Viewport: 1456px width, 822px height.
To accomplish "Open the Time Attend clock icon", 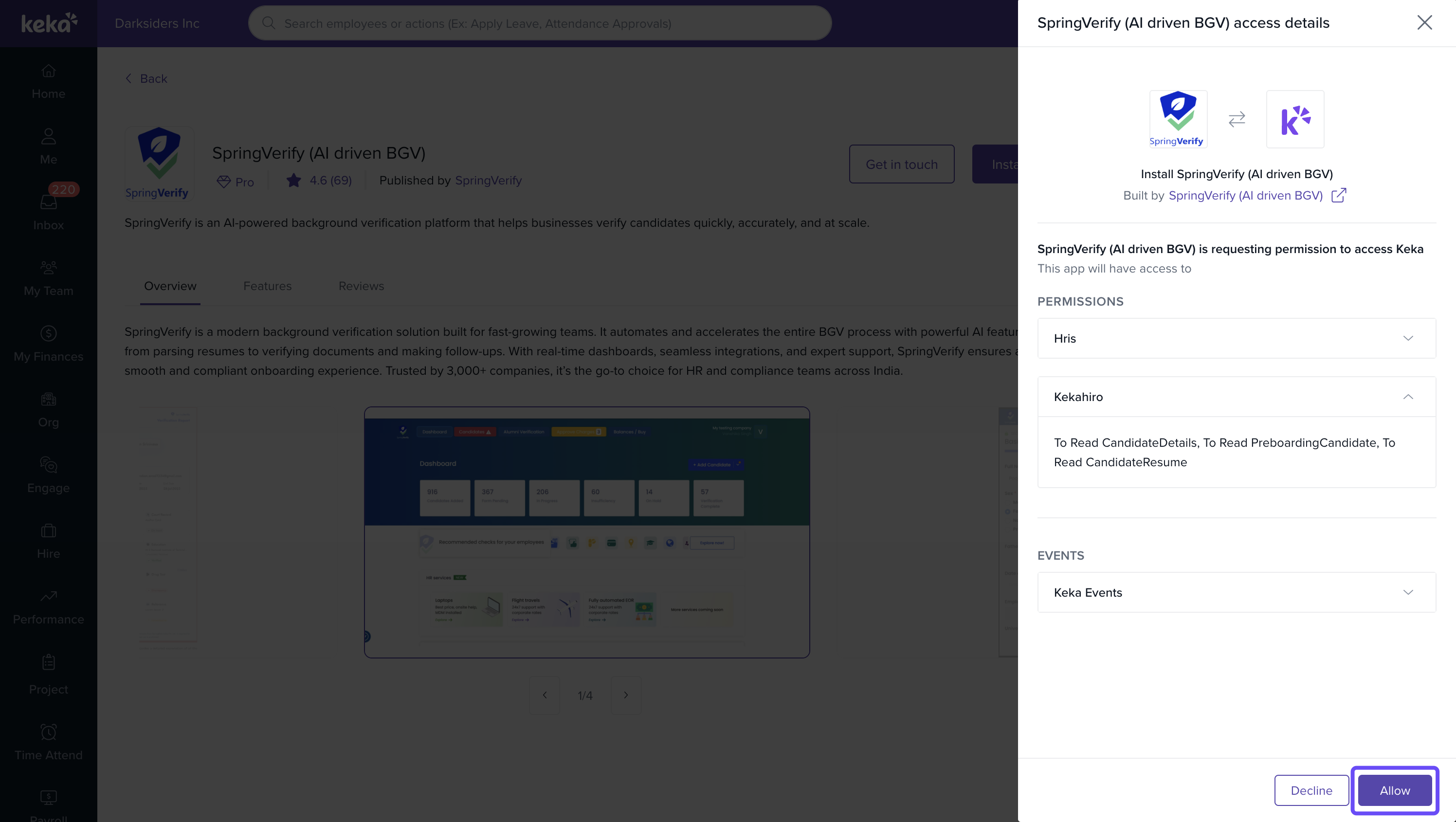I will [48, 731].
